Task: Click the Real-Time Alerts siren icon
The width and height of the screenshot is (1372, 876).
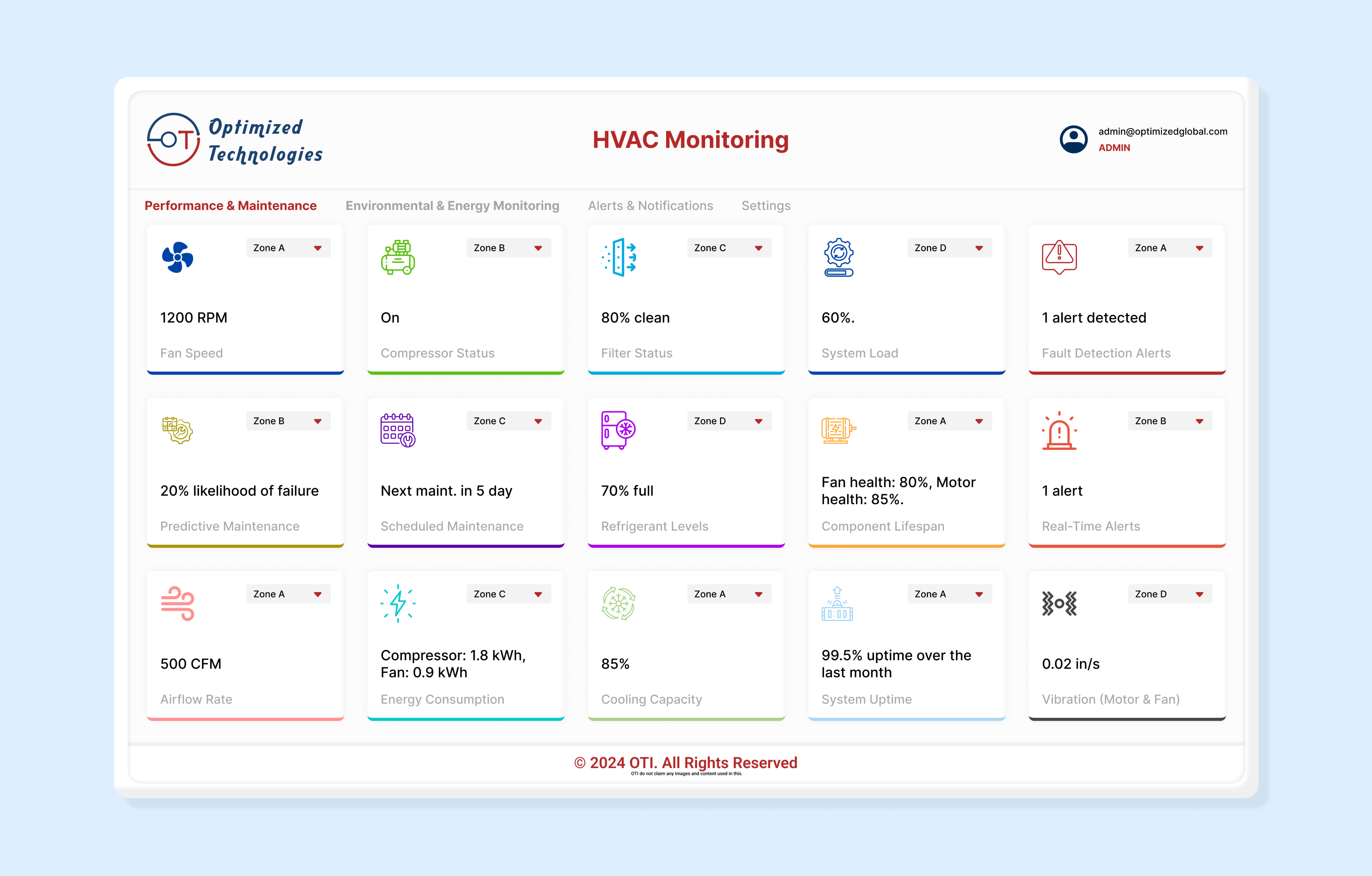Action: coord(1059,430)
